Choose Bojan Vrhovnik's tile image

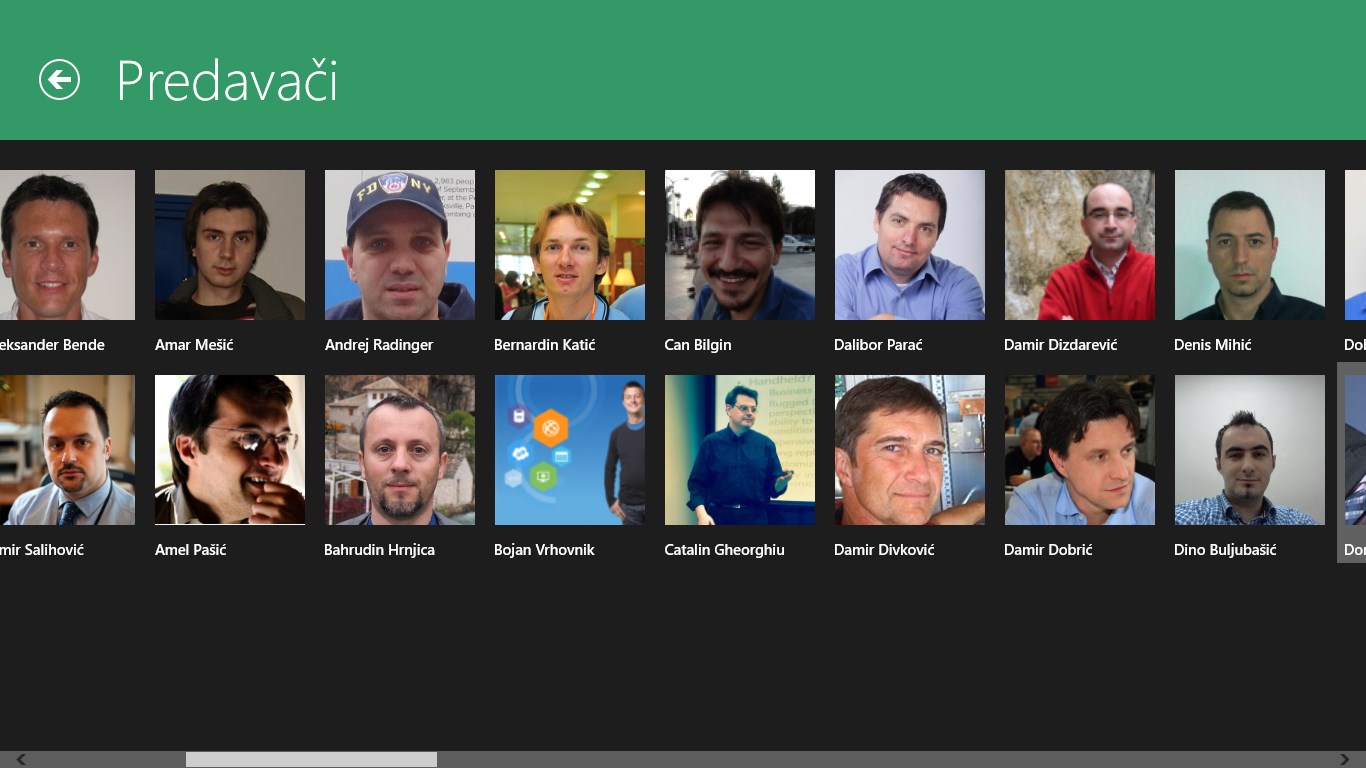pos(570,450)
